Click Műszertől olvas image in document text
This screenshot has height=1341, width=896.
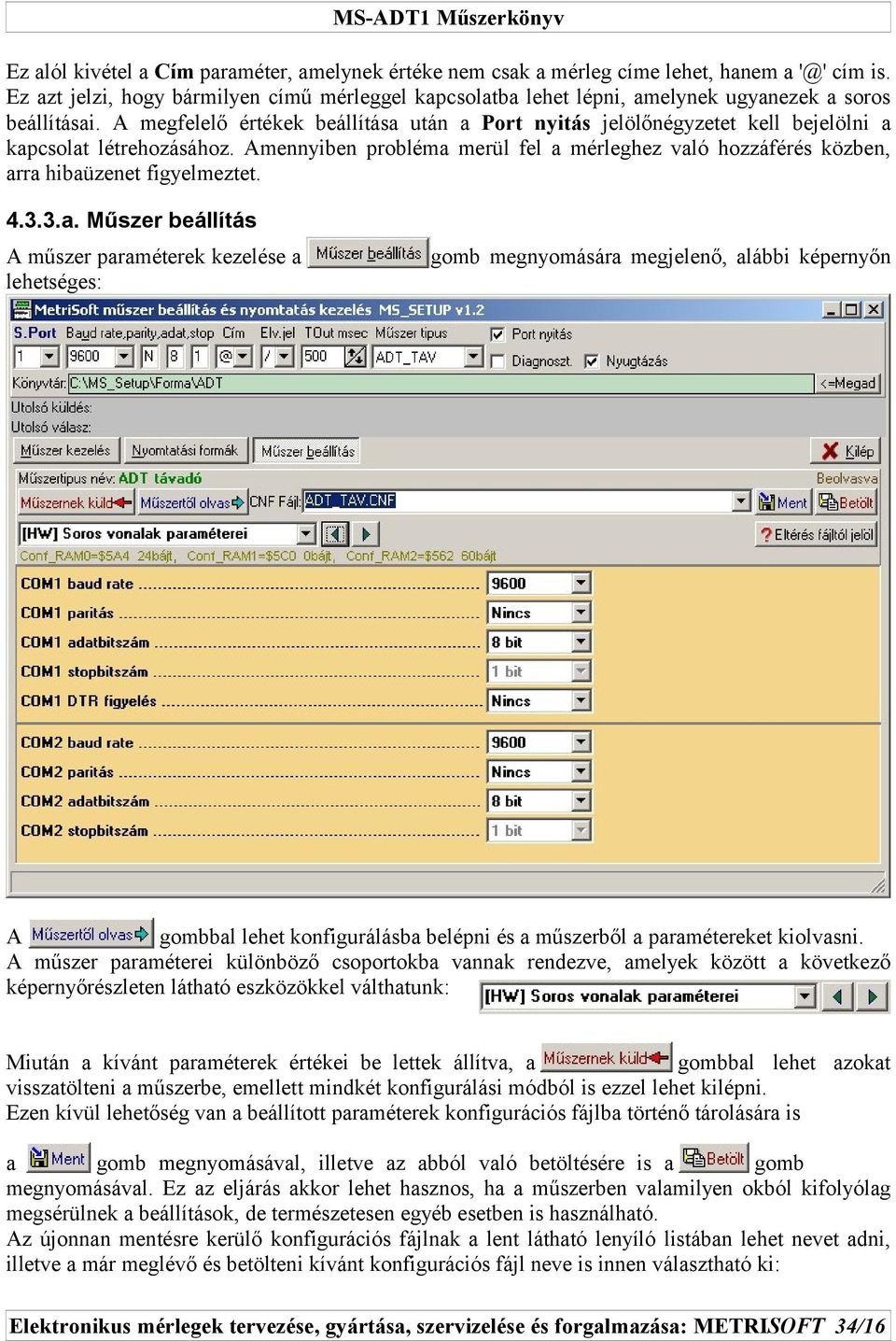pyautogui.click(x=91, y=934)
